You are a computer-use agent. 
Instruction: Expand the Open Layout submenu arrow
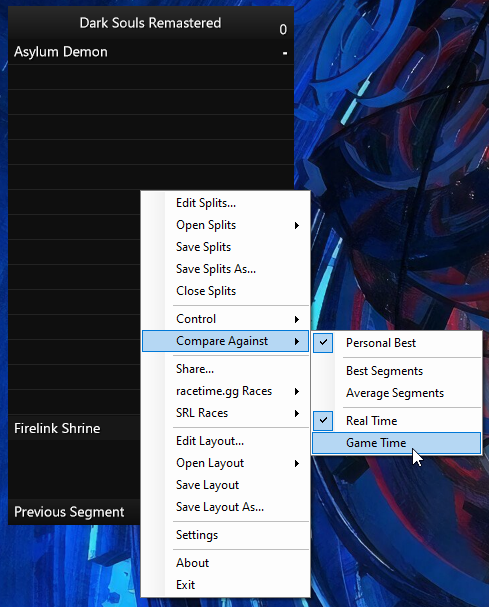pyautogui.click(x=297, y=463)
